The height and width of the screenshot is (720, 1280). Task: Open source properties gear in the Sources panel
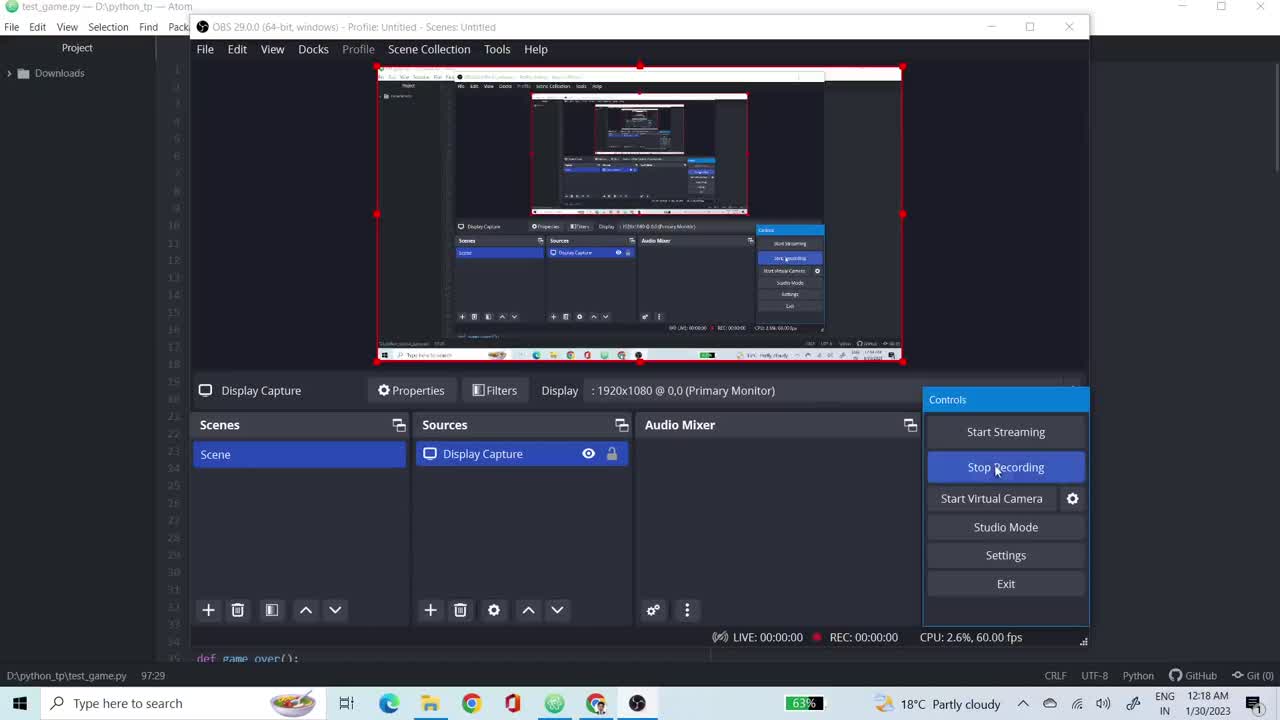click(x=494, y=610)
